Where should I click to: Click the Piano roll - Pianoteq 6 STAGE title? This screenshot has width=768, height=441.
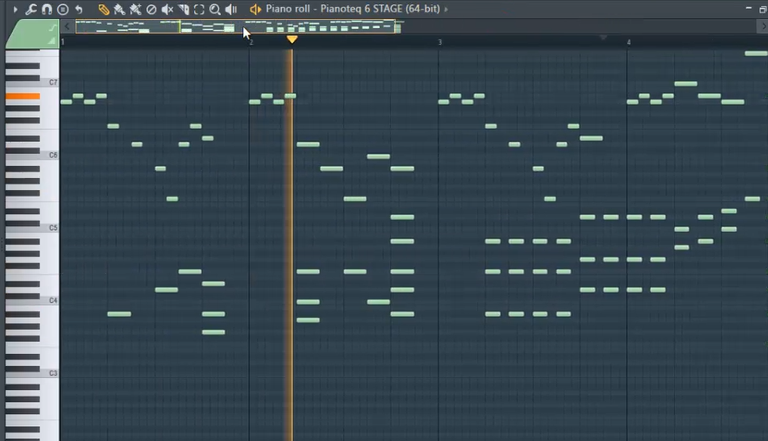coord(353,9)
